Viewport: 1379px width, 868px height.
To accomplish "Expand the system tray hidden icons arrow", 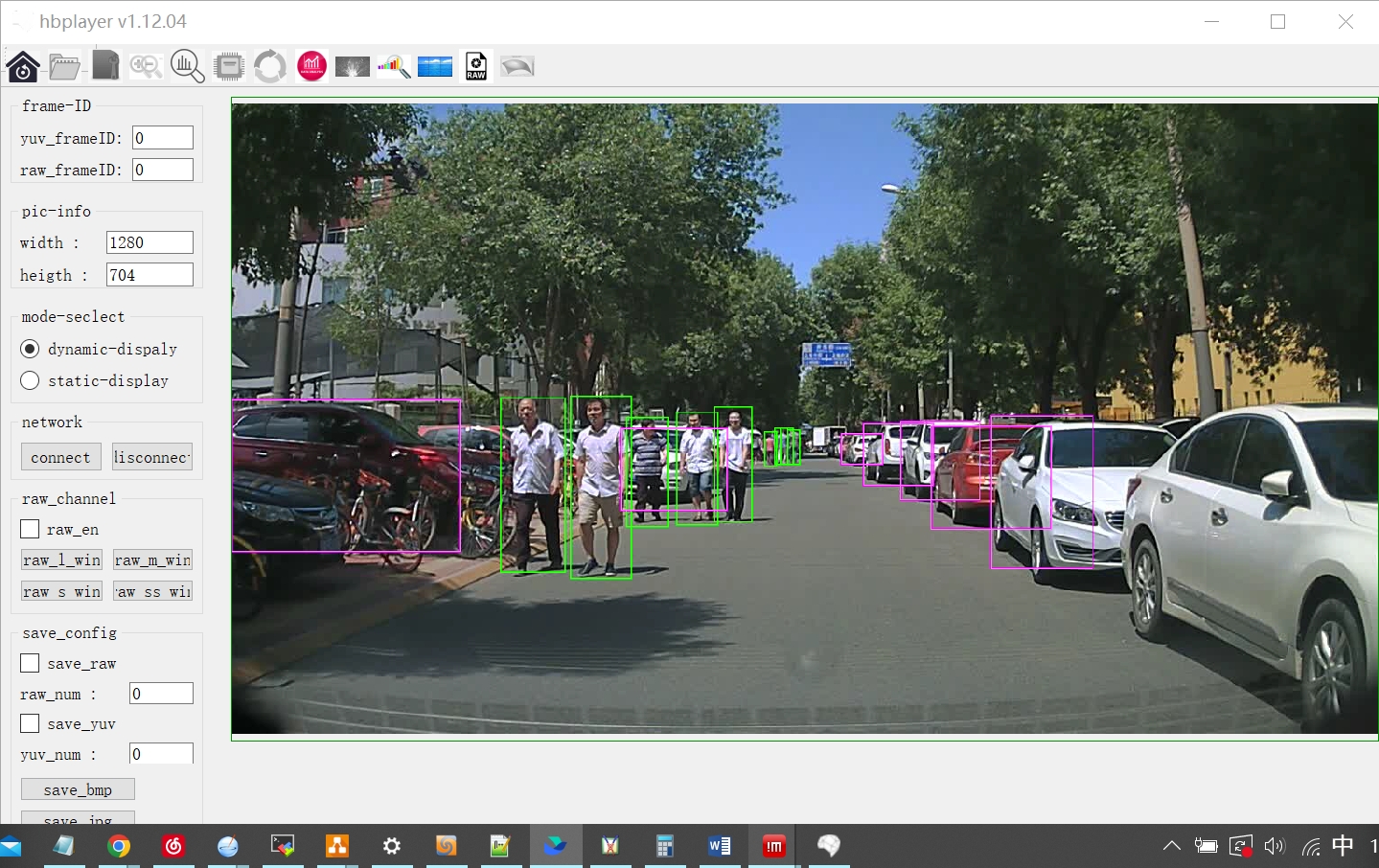I will click(1171, 846).
